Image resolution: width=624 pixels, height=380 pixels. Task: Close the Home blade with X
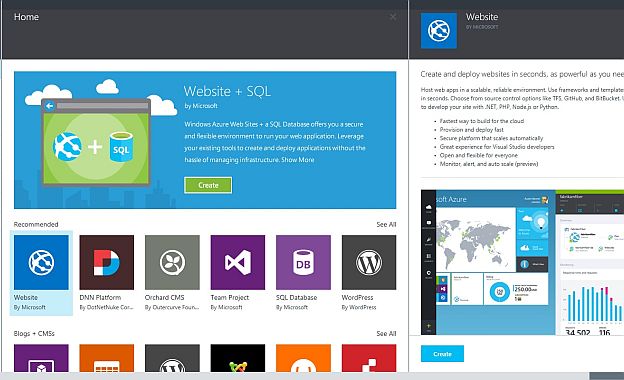[x=393, y=17]
